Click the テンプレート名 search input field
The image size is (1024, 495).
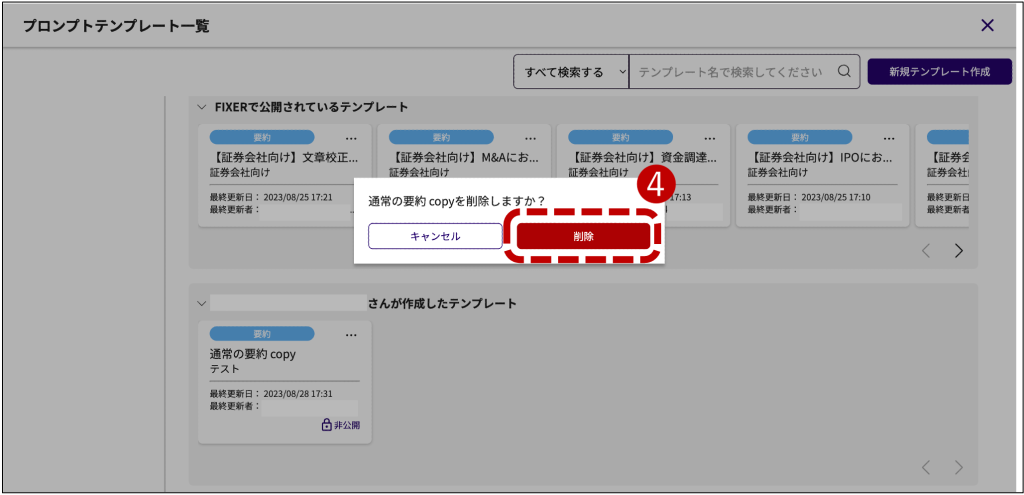(730, 72)
